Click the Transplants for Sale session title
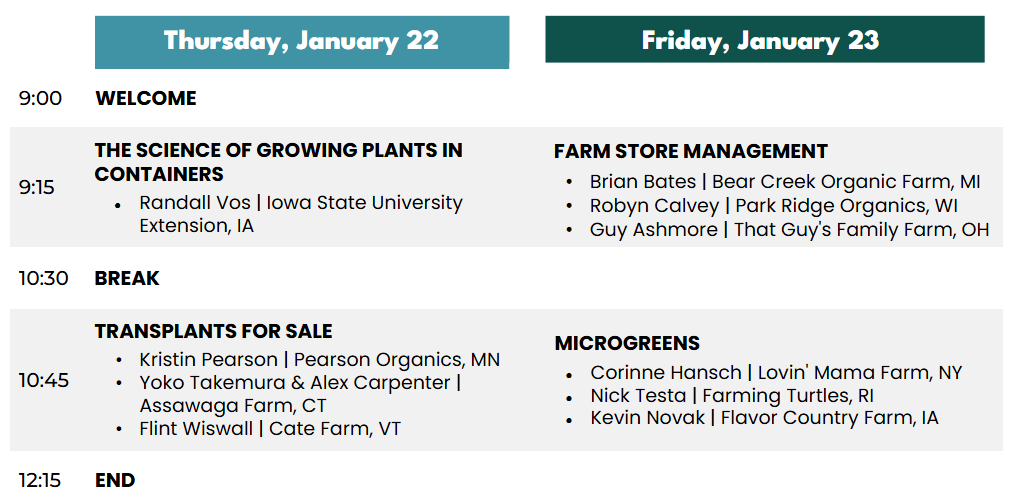 tap(213, 331)
